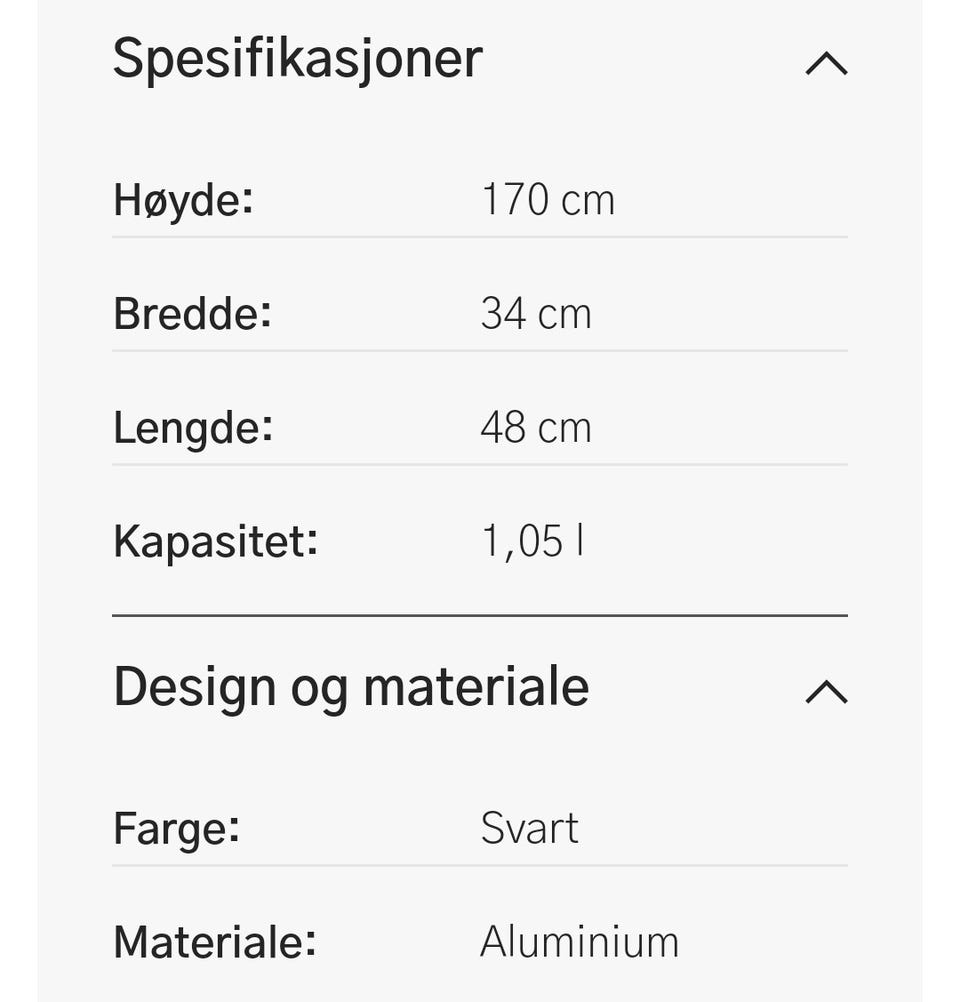The height and width of the screenshot is (1002, 960).
Task: Click the Aluminium material value
Action: 579,942
